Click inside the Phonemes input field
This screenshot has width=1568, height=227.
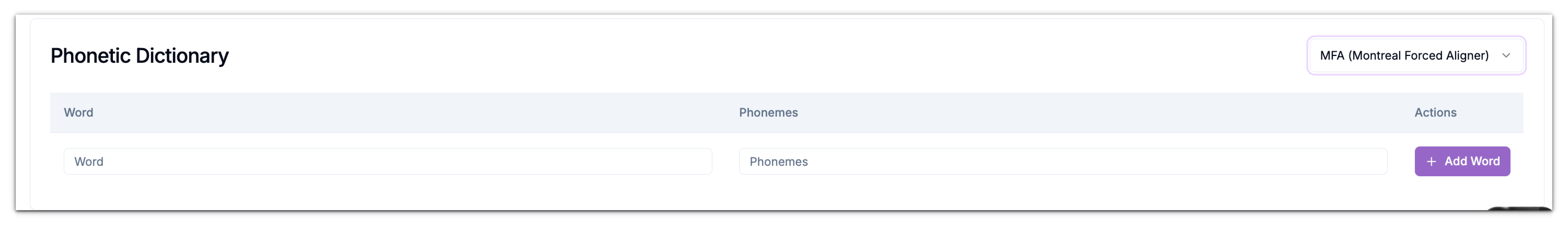pos(1062,161)
